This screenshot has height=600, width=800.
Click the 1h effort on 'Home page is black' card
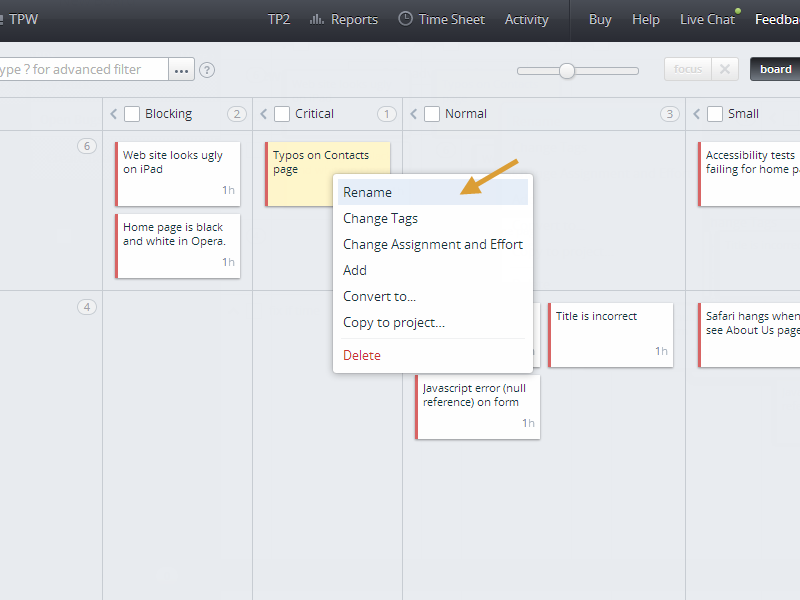pos(228,262)
